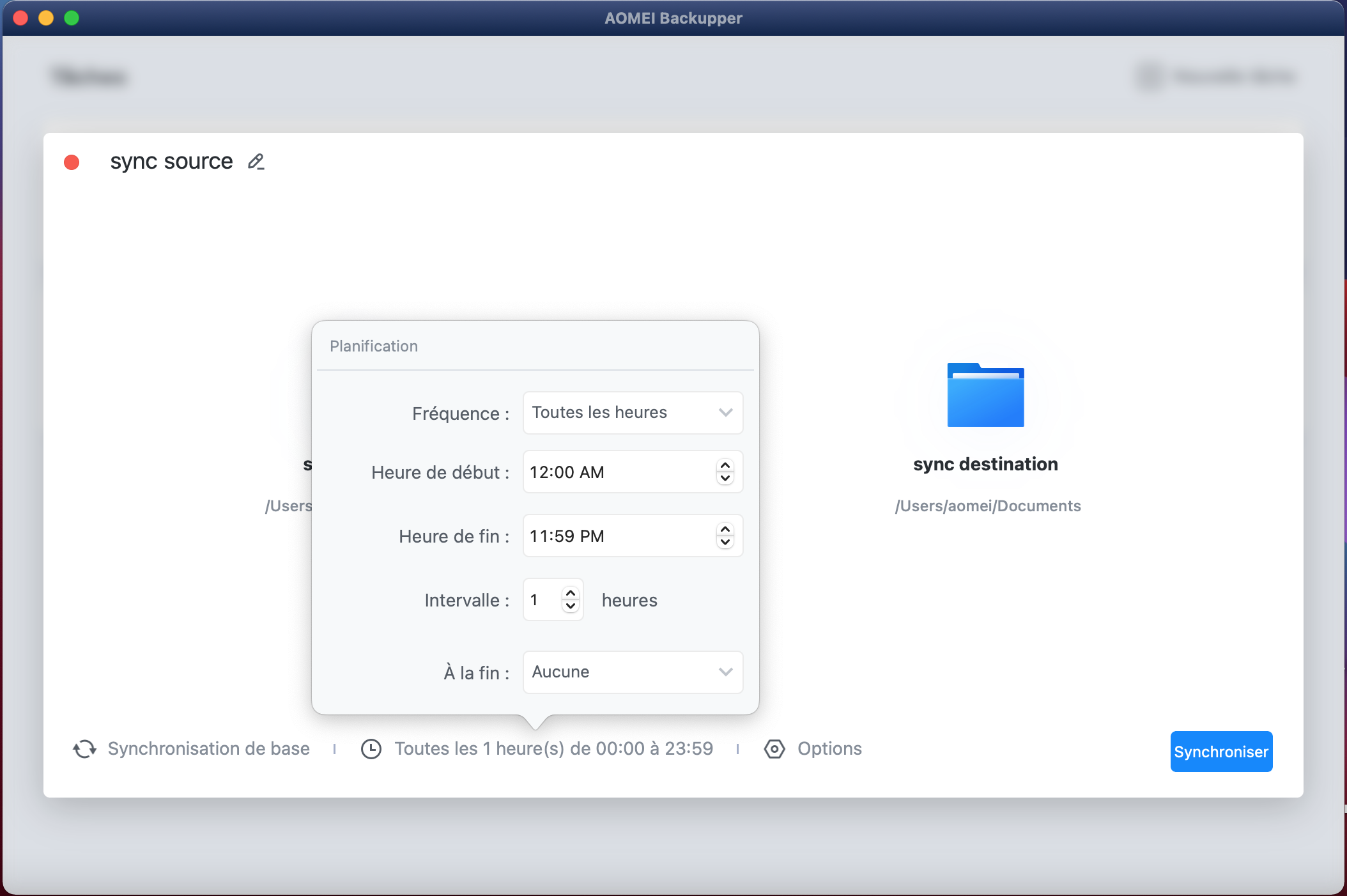Screen dimensions: 1347x896
Task: Select Synchronisation de base mode
Action: [x=208, y=749]
